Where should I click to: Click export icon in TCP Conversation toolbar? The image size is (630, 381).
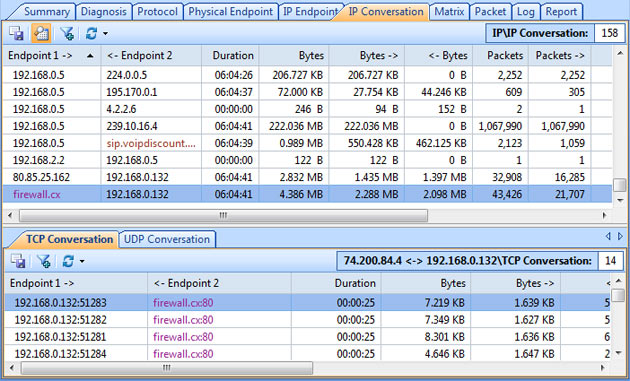click(18, 261)
